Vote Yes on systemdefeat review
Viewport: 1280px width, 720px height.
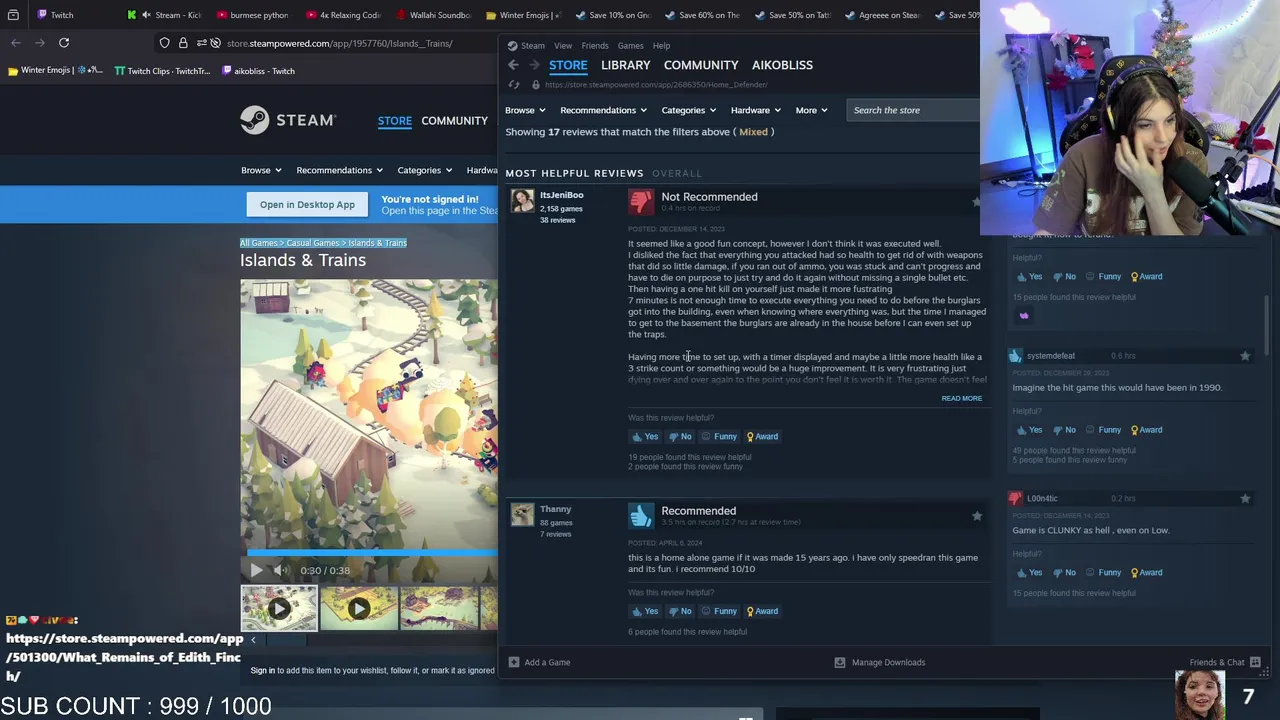1029,430
